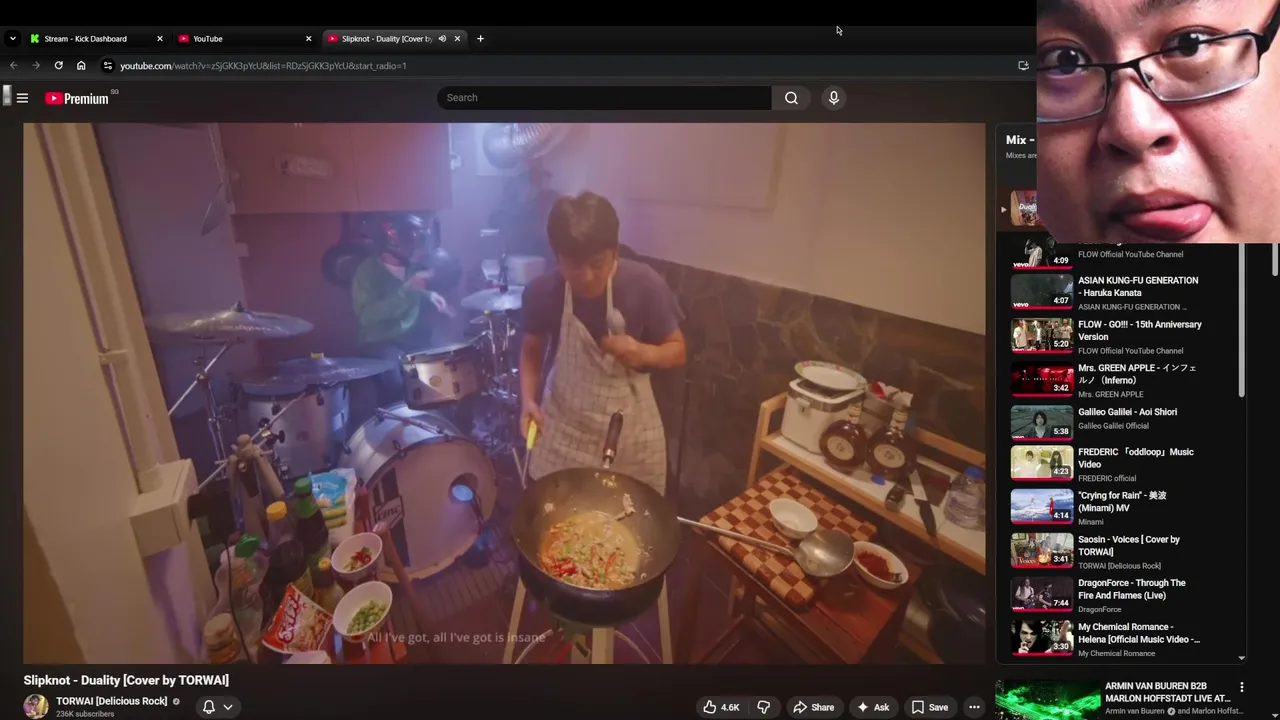Play Galileo Galilei - Aoi Shiori
This screenshot has width=1280, height=720.
click(1127, 412)
